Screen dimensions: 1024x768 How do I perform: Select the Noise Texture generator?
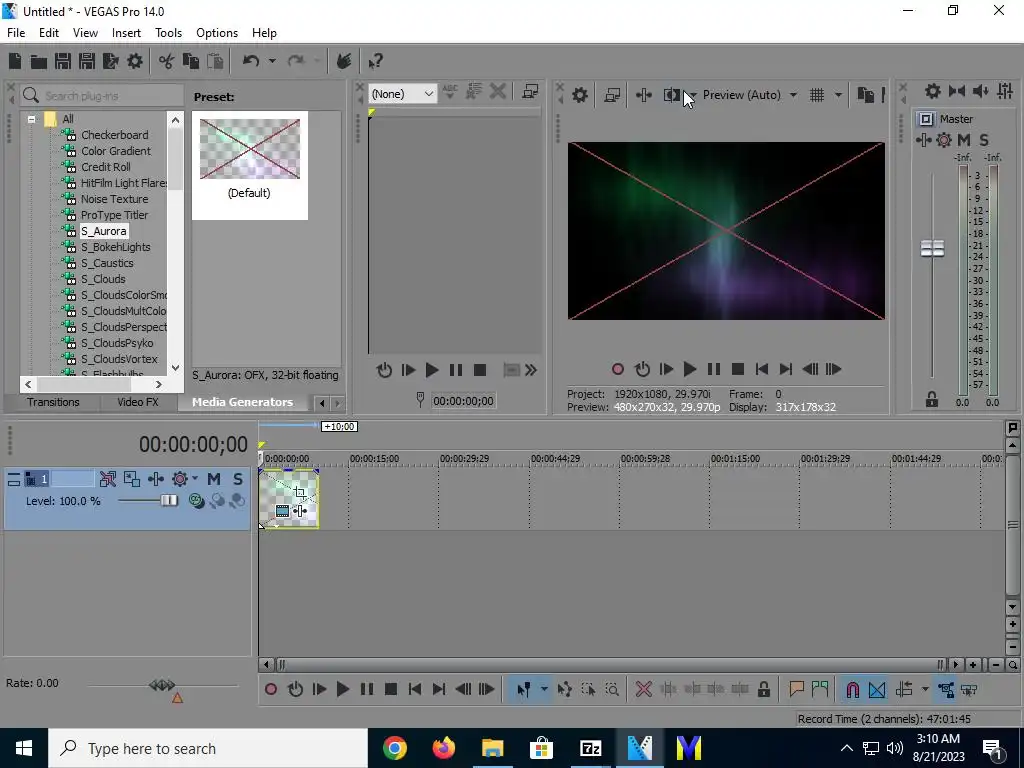114,199
